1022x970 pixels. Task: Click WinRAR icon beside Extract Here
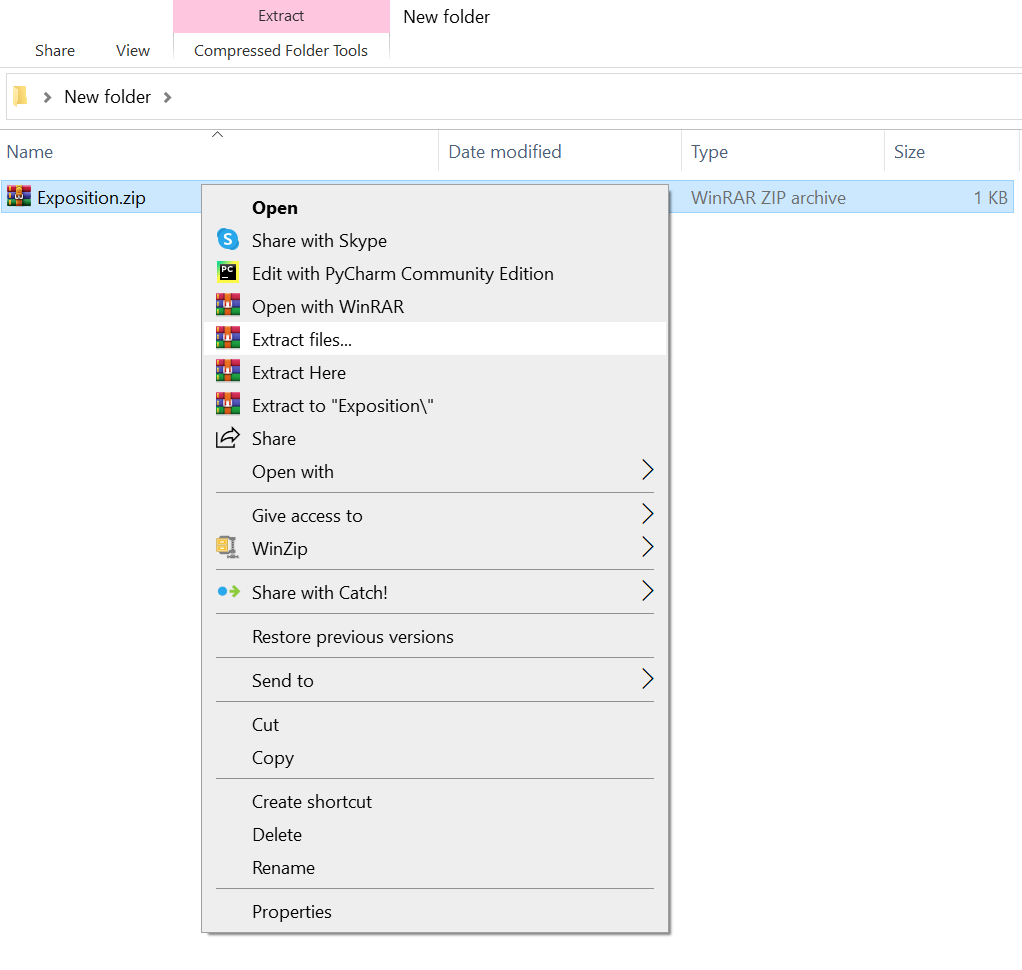pyautogui.click(x=227, y=371)
